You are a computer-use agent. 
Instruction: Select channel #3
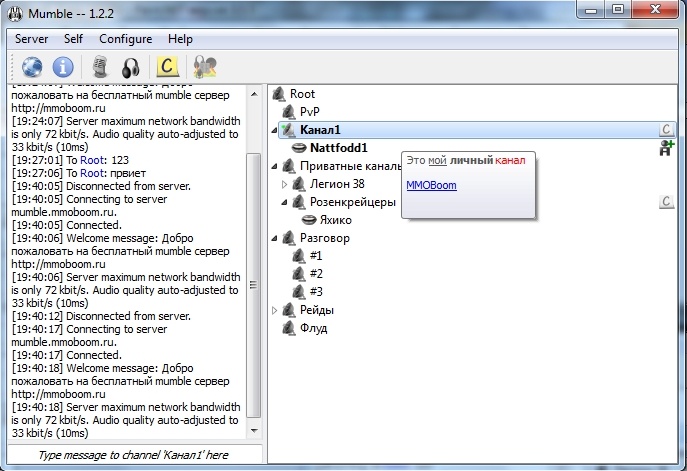[x=316, y=292]
